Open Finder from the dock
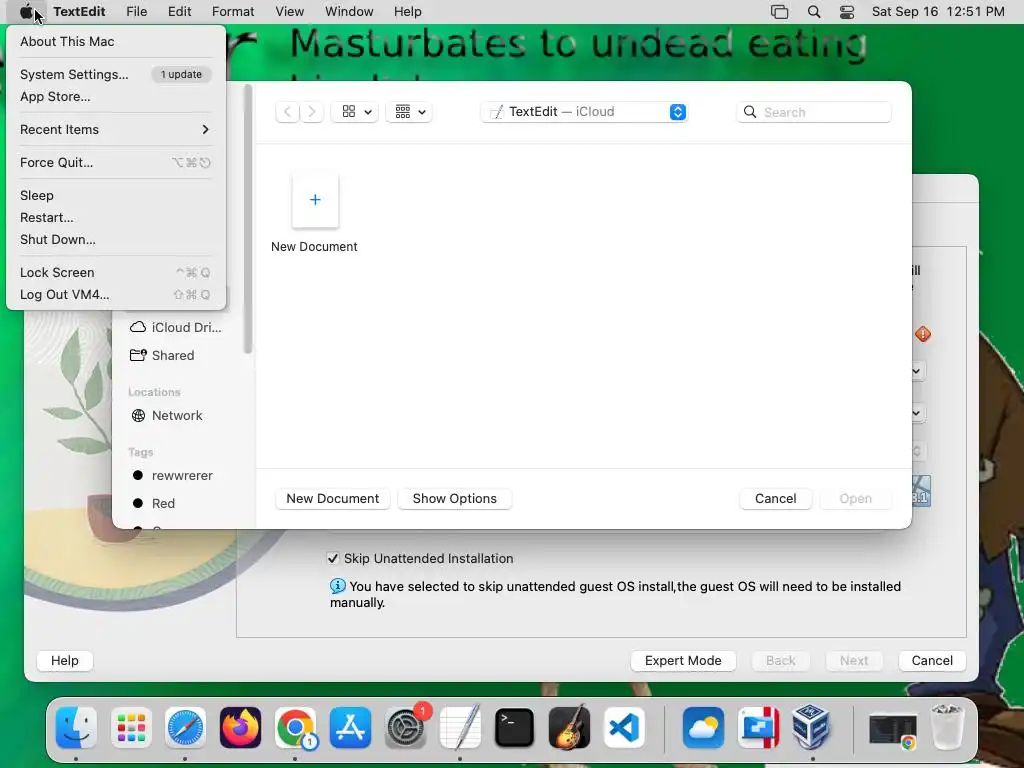This screenshot has height=768, width=1024. [76, 727]
